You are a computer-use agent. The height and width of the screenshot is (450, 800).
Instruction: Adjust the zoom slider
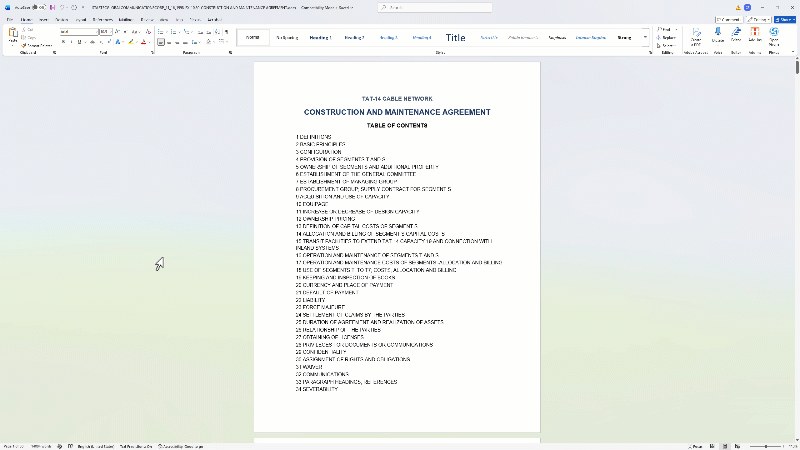(765, 446)
